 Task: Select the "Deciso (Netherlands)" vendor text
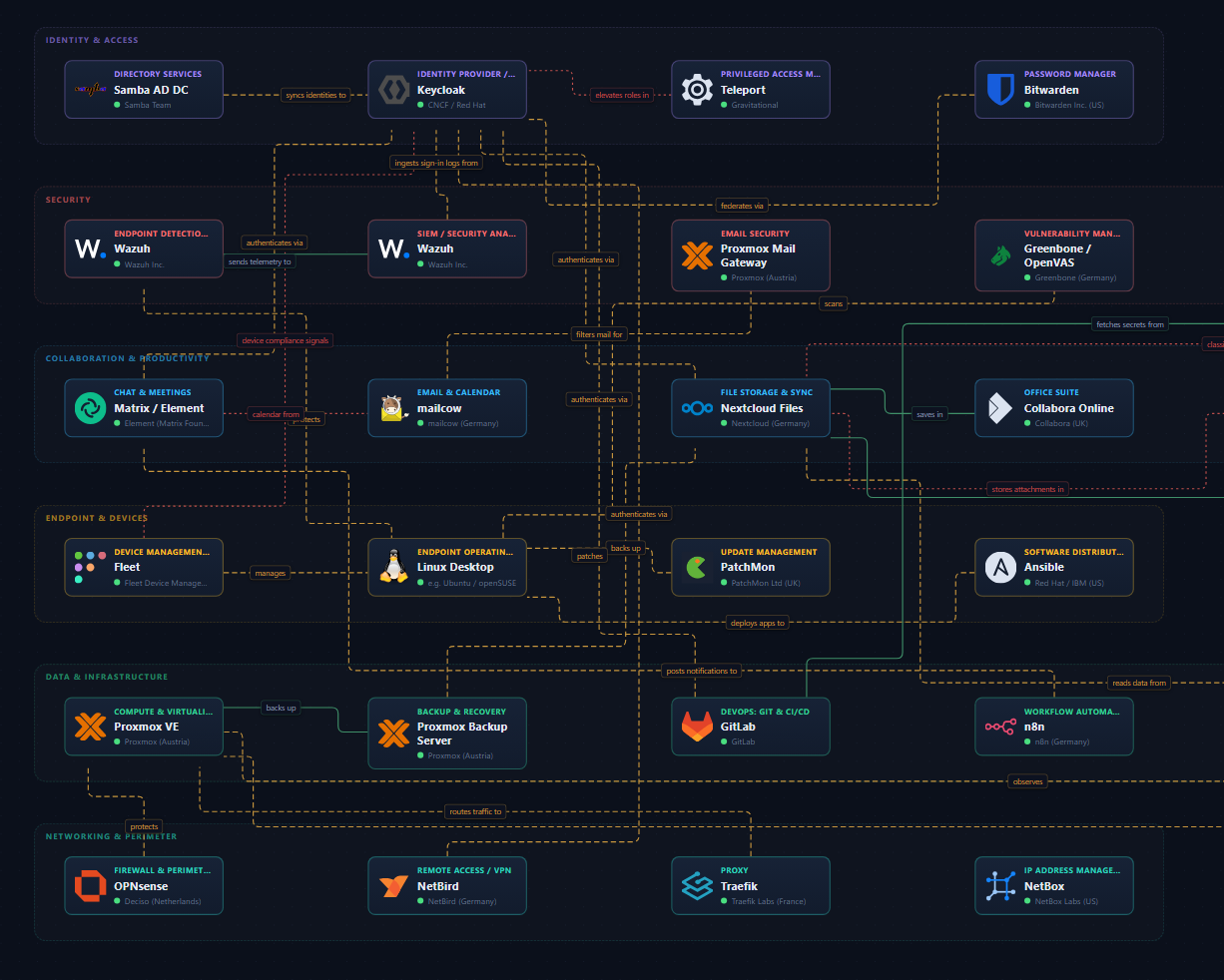point(163,901)
